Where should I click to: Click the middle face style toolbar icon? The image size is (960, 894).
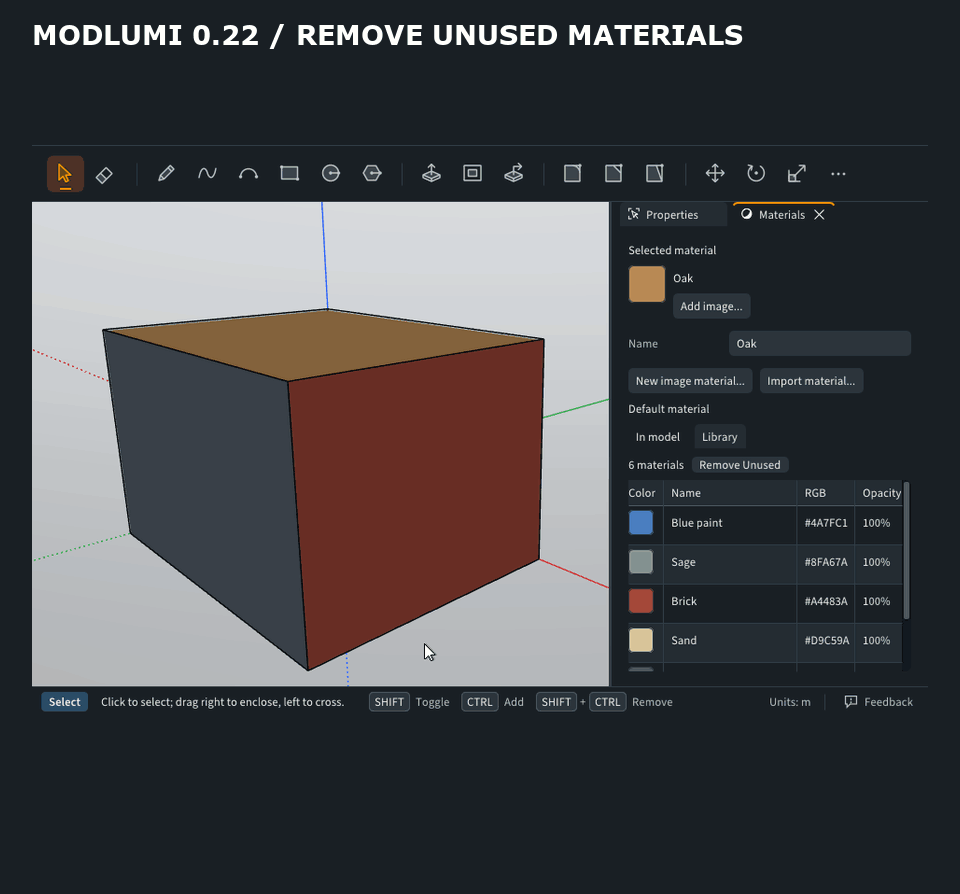tap(613, 174)
